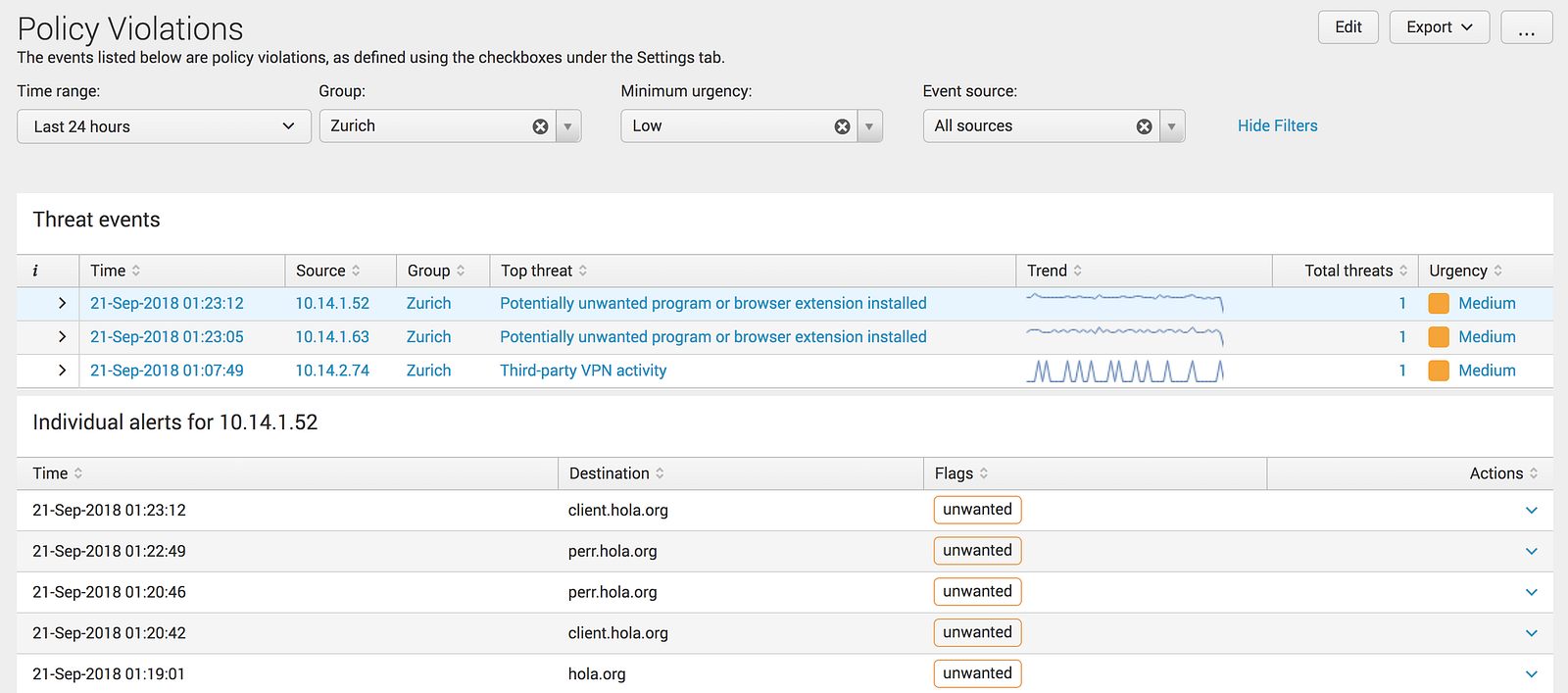The height and width of the screenshot is (693, 1568).
Task: Expand the 10.14.2.74 threat event row
Action: point(62,371)
